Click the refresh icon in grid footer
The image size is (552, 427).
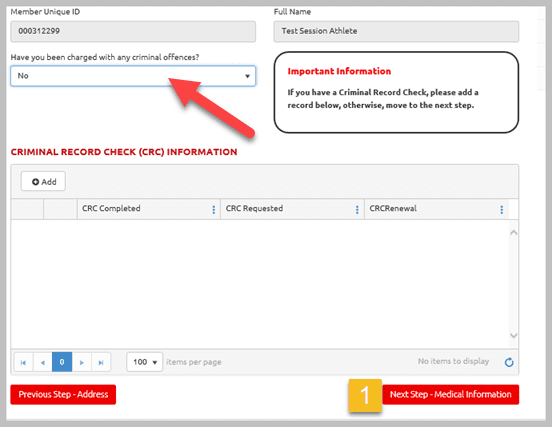[x=509, y=362]
